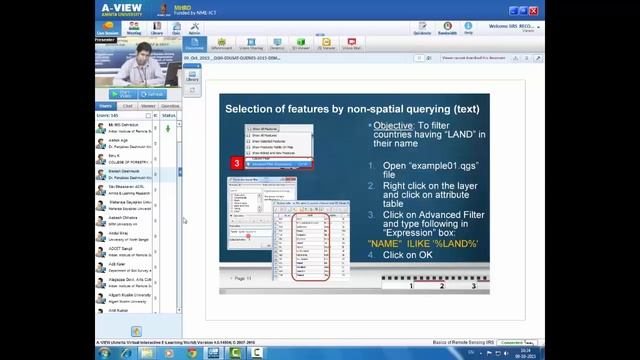Click the user list scroll down arrow

coord(179,311)
